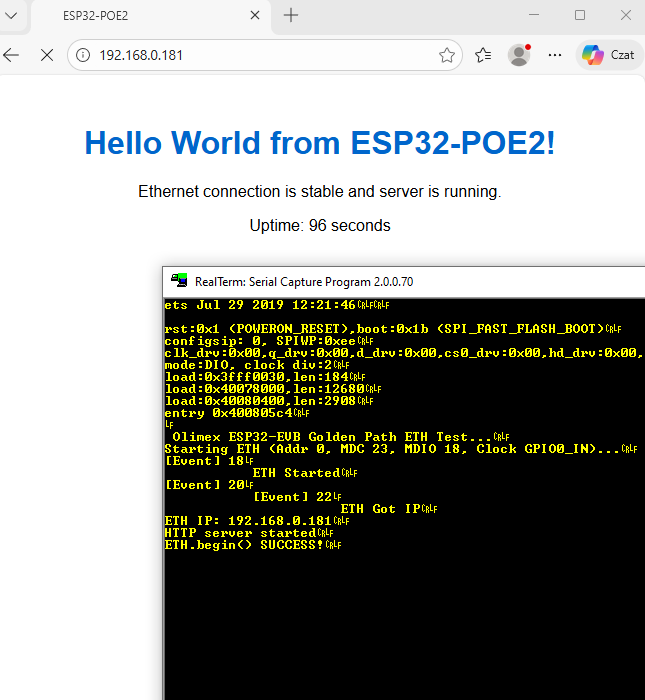Maximize the browser window

pyautogui.click(x=580, y=15)
